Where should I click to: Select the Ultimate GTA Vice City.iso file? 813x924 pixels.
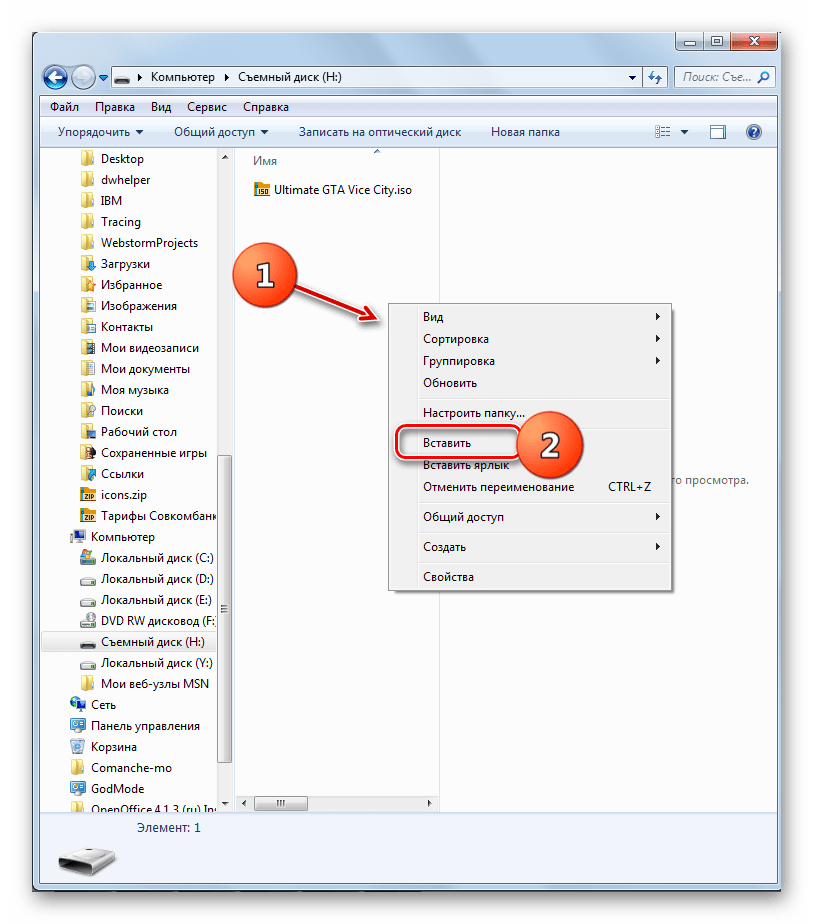(334, 190)
